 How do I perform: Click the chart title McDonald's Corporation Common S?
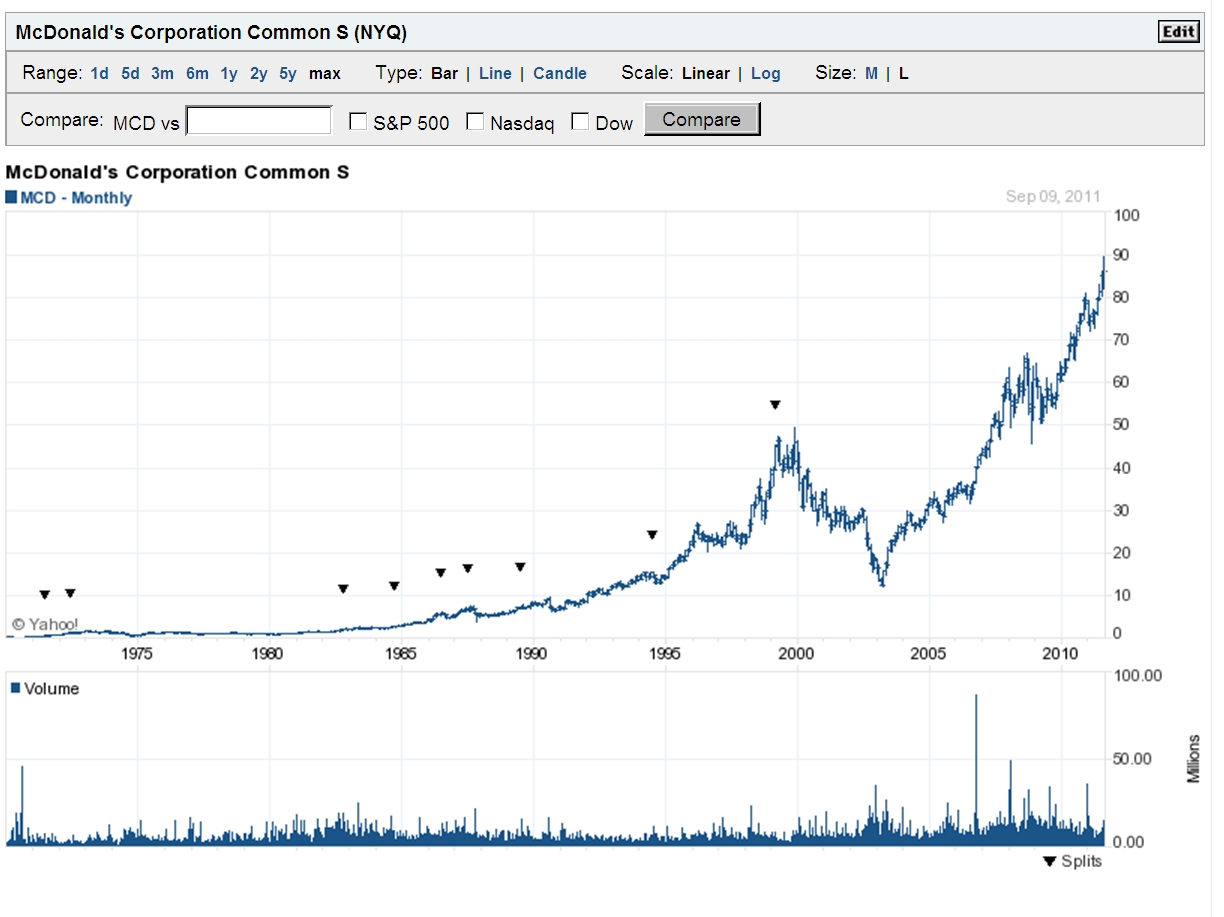pos(178,172)
